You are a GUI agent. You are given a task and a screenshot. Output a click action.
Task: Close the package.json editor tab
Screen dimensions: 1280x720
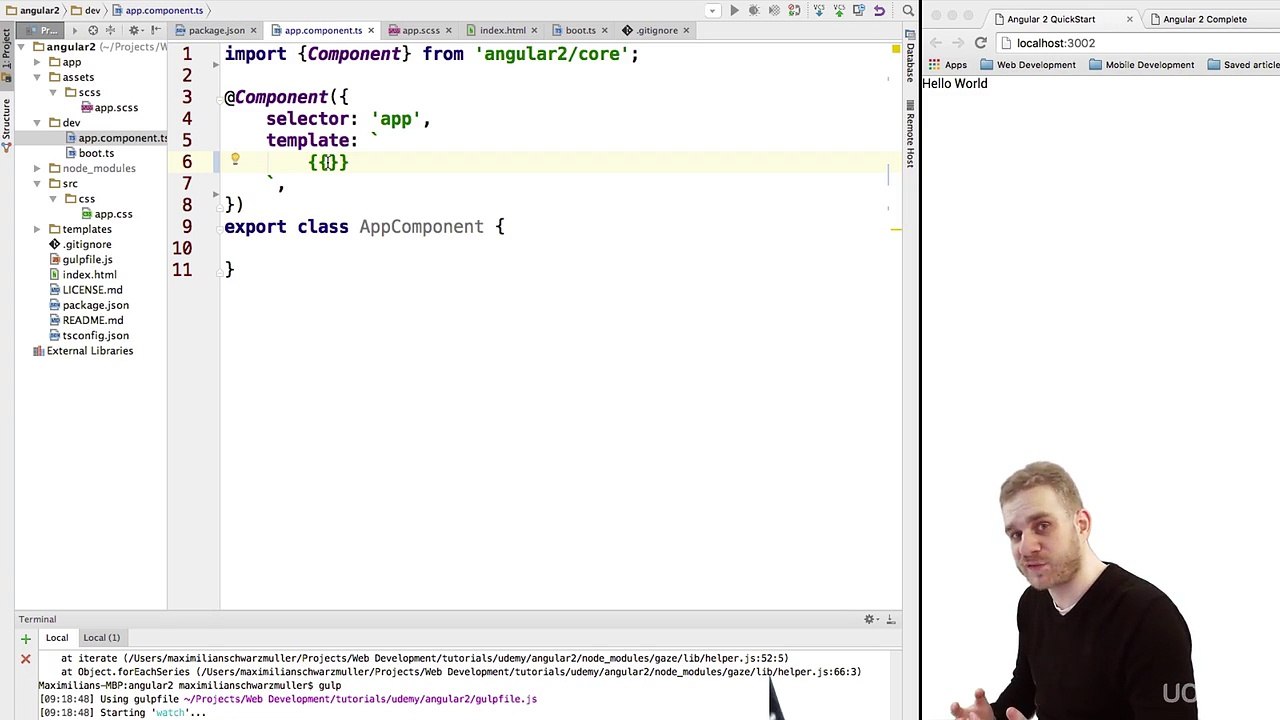click(x=254, y=30)
